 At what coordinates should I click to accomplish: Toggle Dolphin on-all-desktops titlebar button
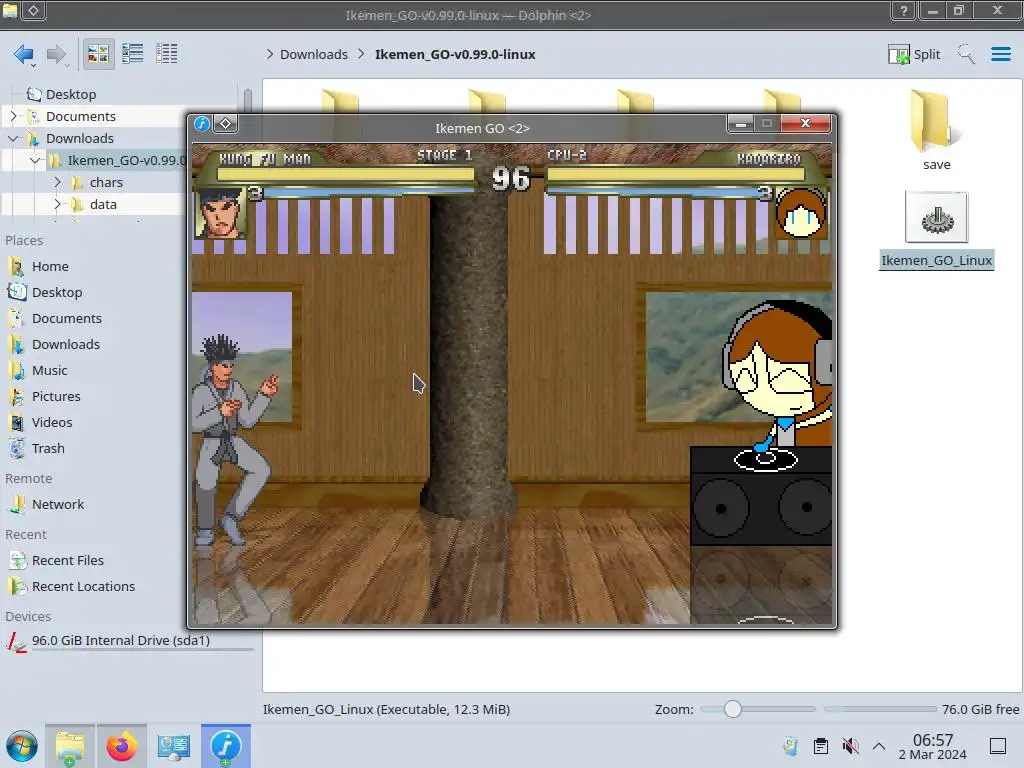click(x=34, y=10)
